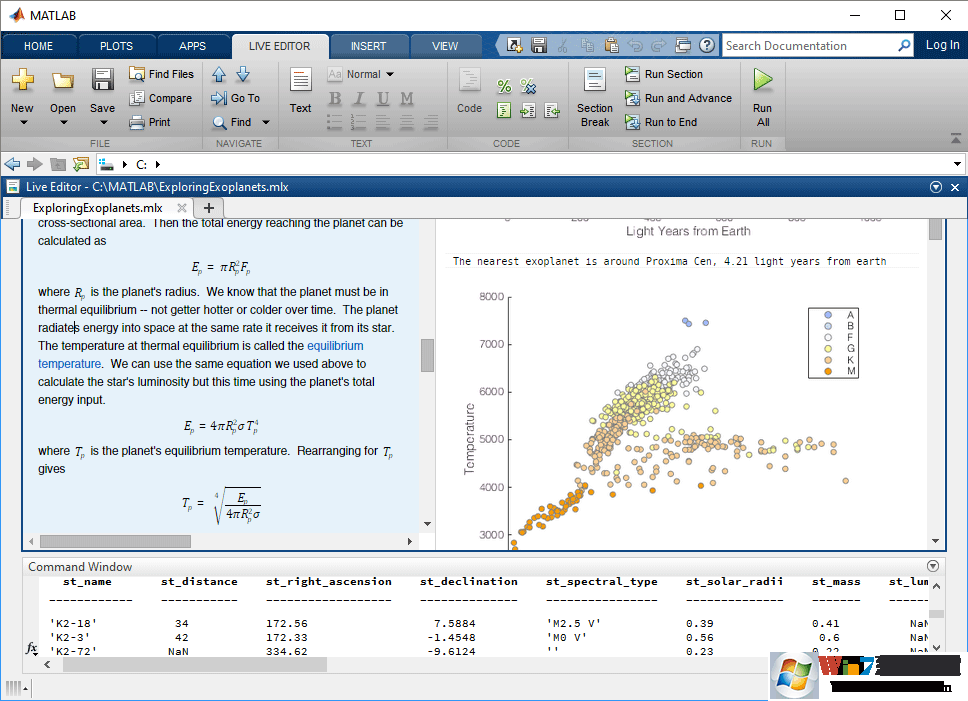Click the Save icon in quick access toolbar

538,44
